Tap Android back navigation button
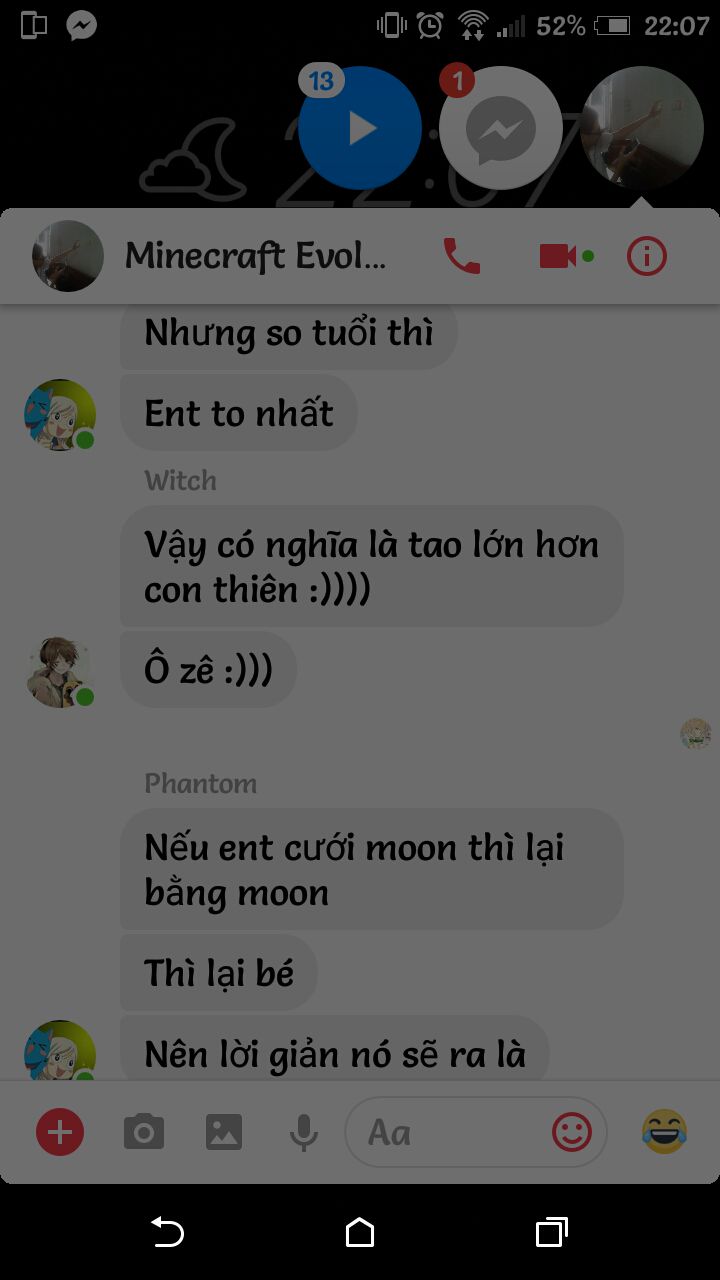Screen dimensions: 720x1280 click(168, 1232)
